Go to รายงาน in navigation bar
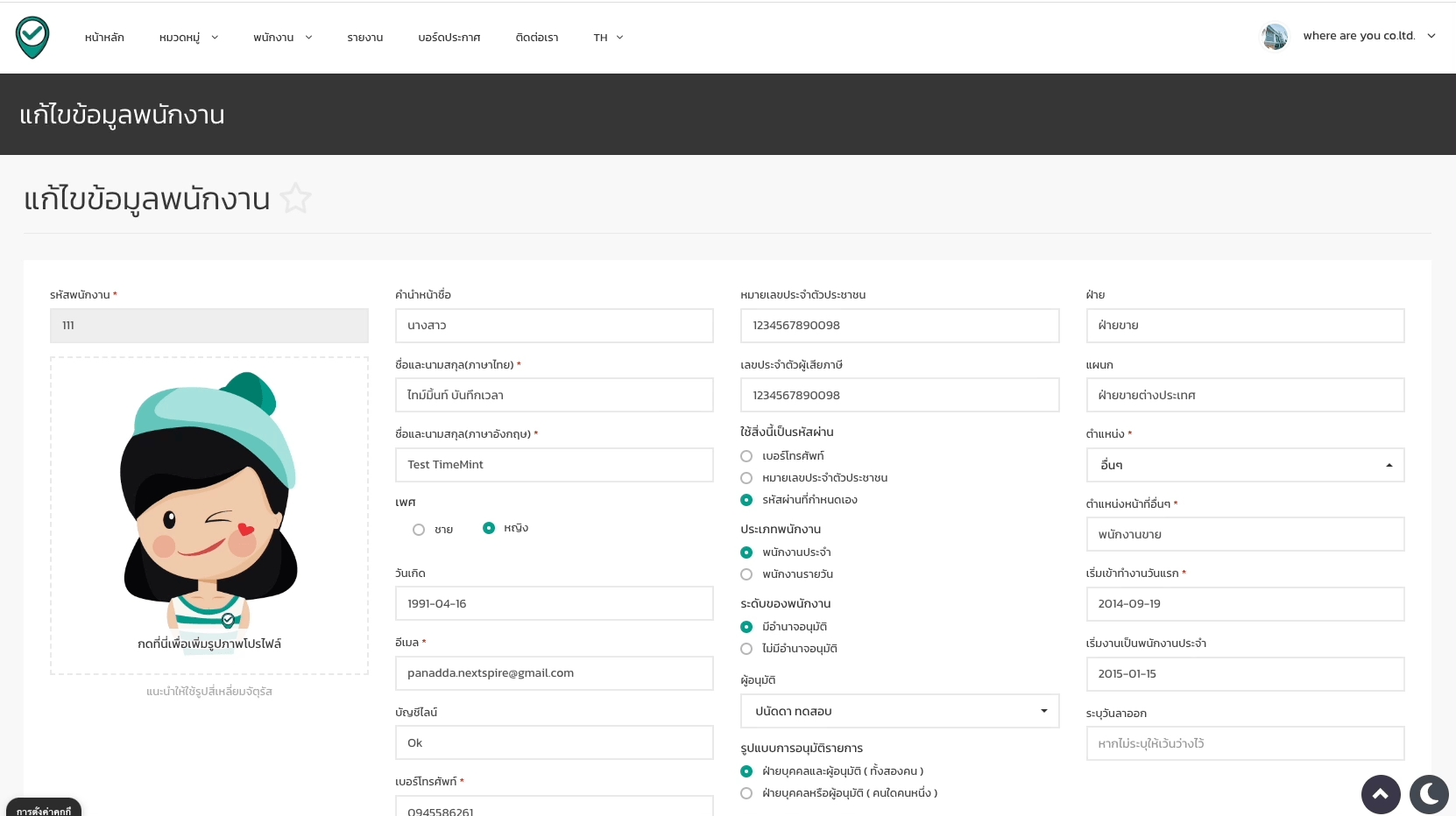 pos(364,38)
